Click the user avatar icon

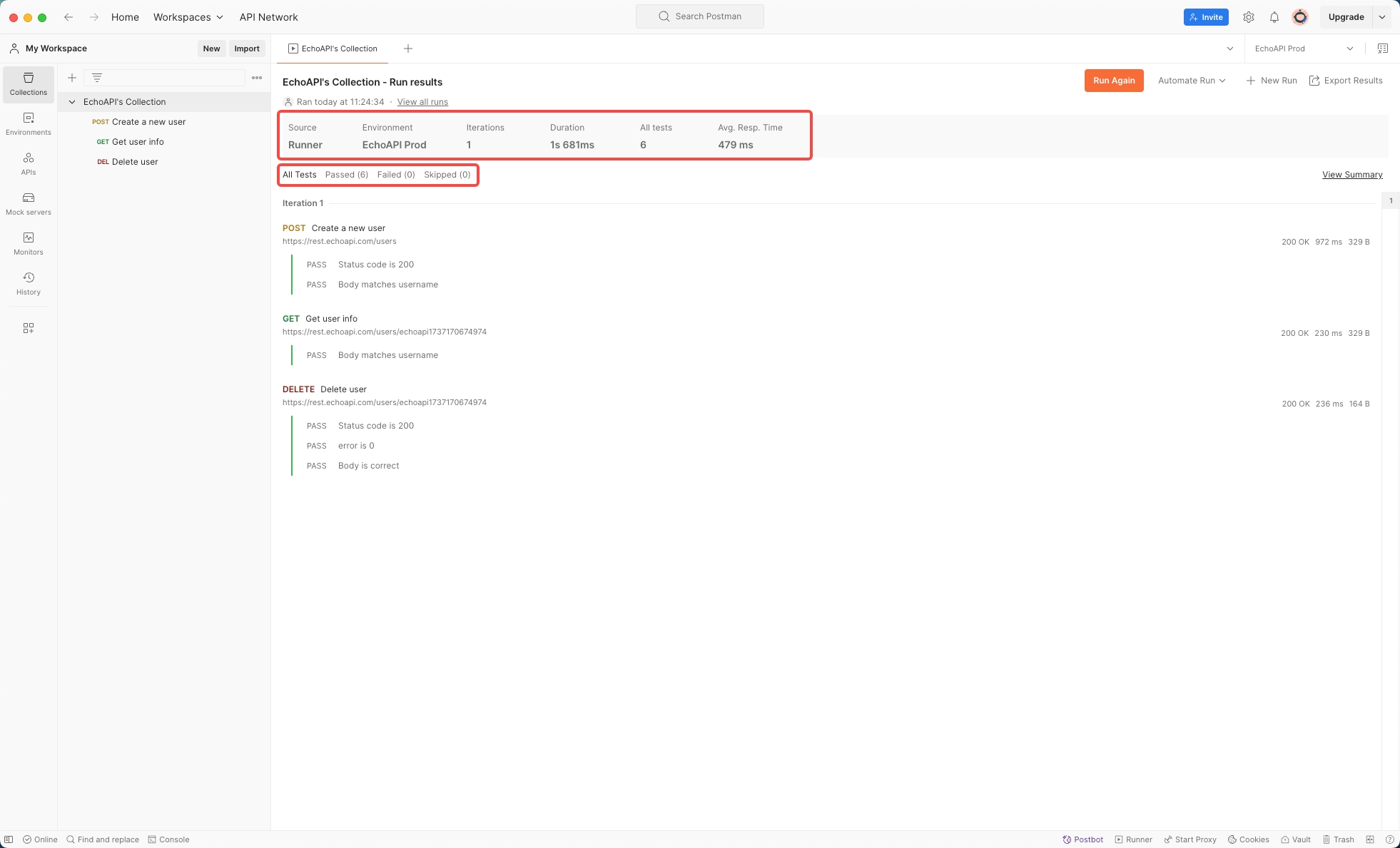coord(1300,17)
